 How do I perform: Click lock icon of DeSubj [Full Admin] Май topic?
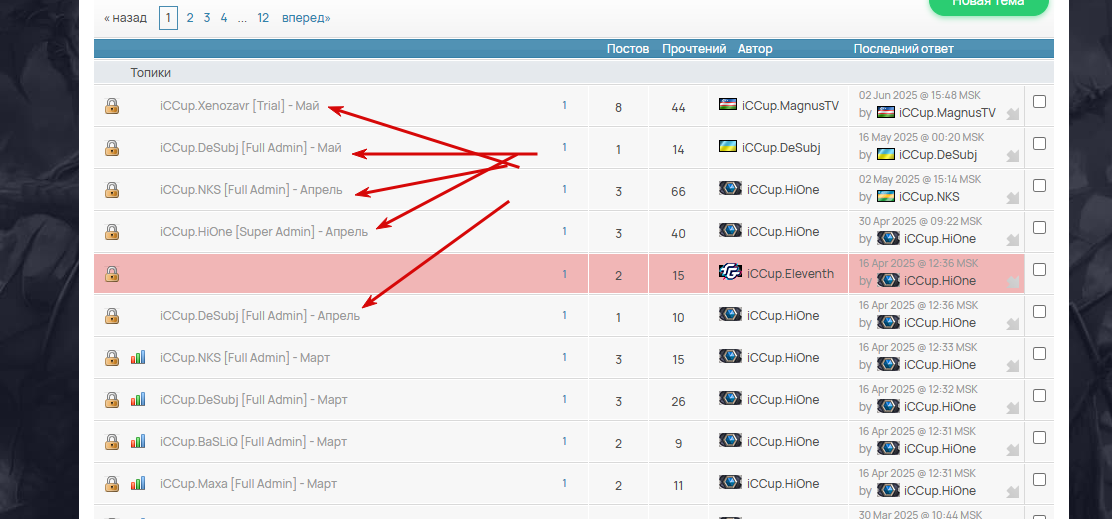[x=112, y=148]
